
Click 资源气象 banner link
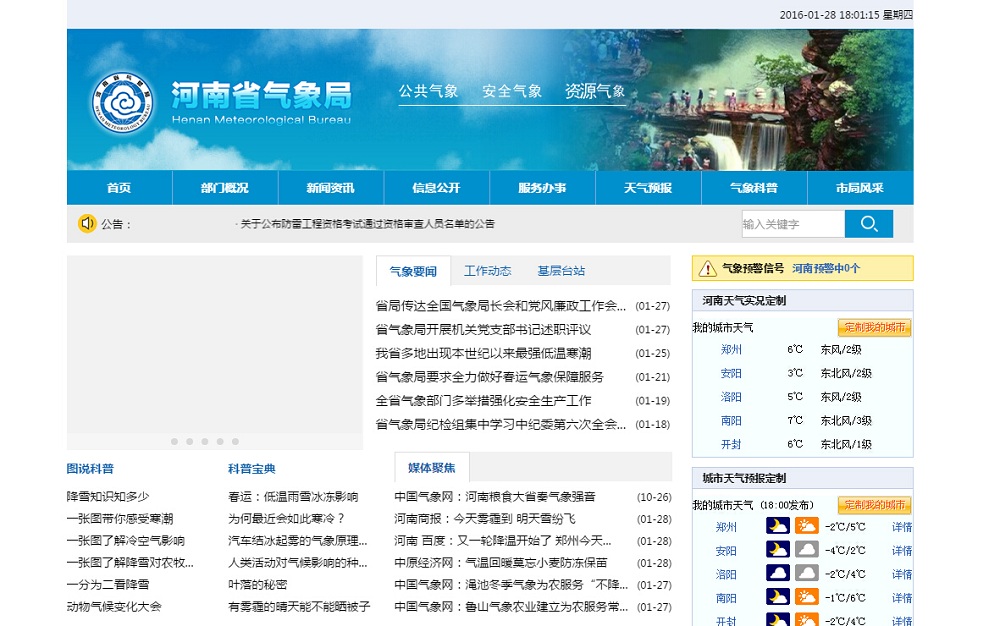(595, 91)
